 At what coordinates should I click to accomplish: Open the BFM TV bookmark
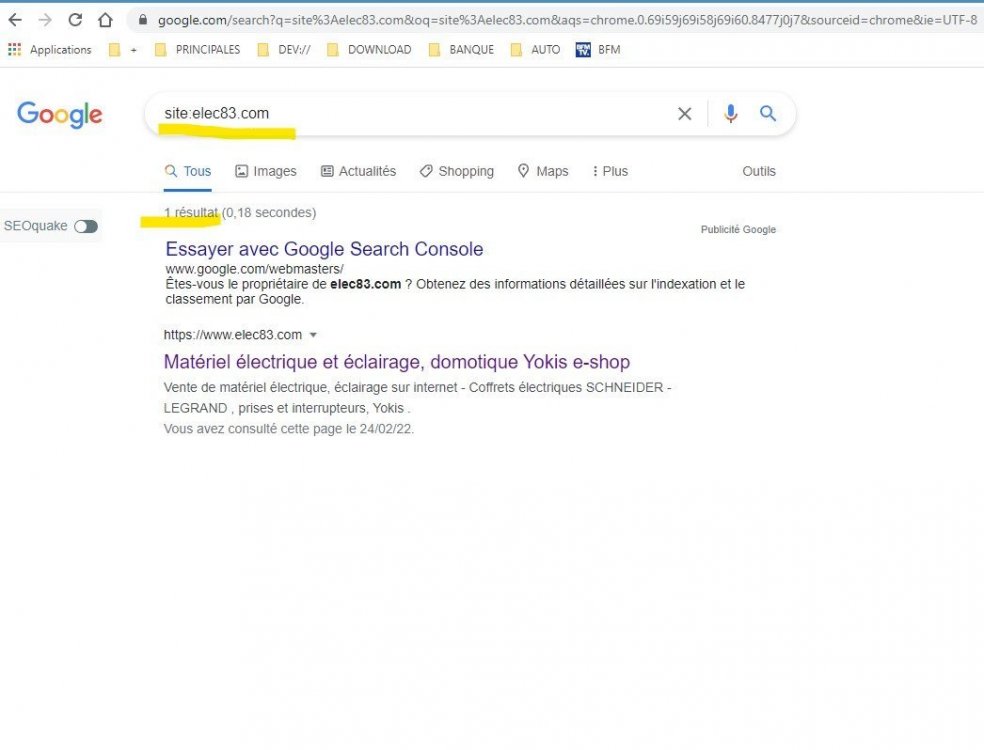(x=598, y=50)
